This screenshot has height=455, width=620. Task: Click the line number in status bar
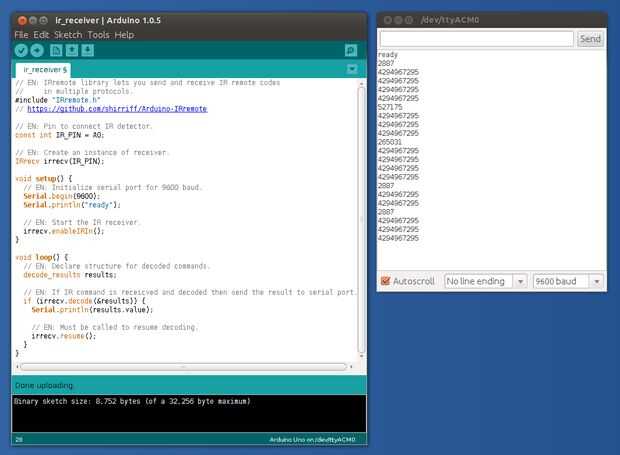click(x=19, y=440)
